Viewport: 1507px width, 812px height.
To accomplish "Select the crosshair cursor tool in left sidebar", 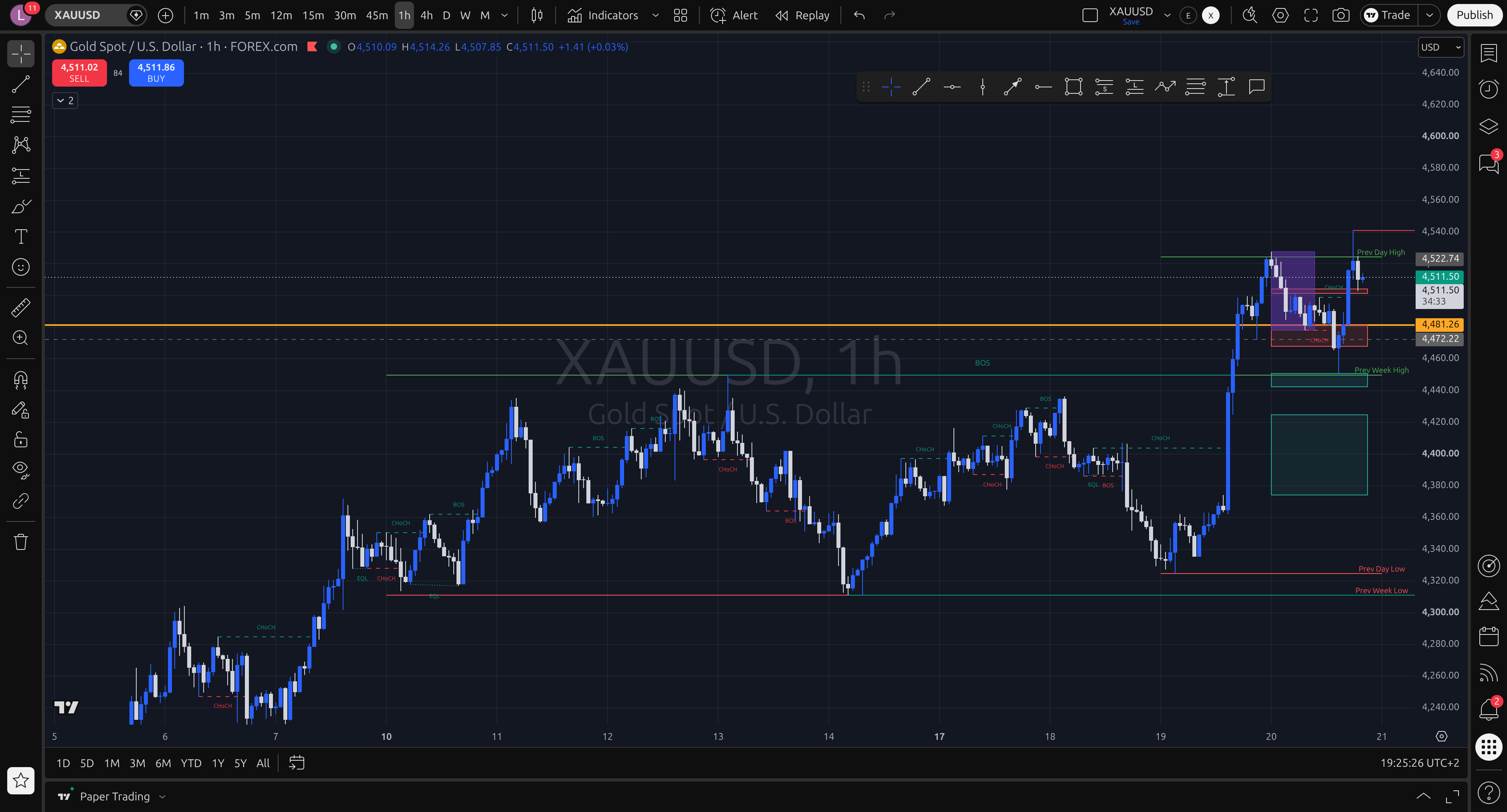I will pos(21,54).
